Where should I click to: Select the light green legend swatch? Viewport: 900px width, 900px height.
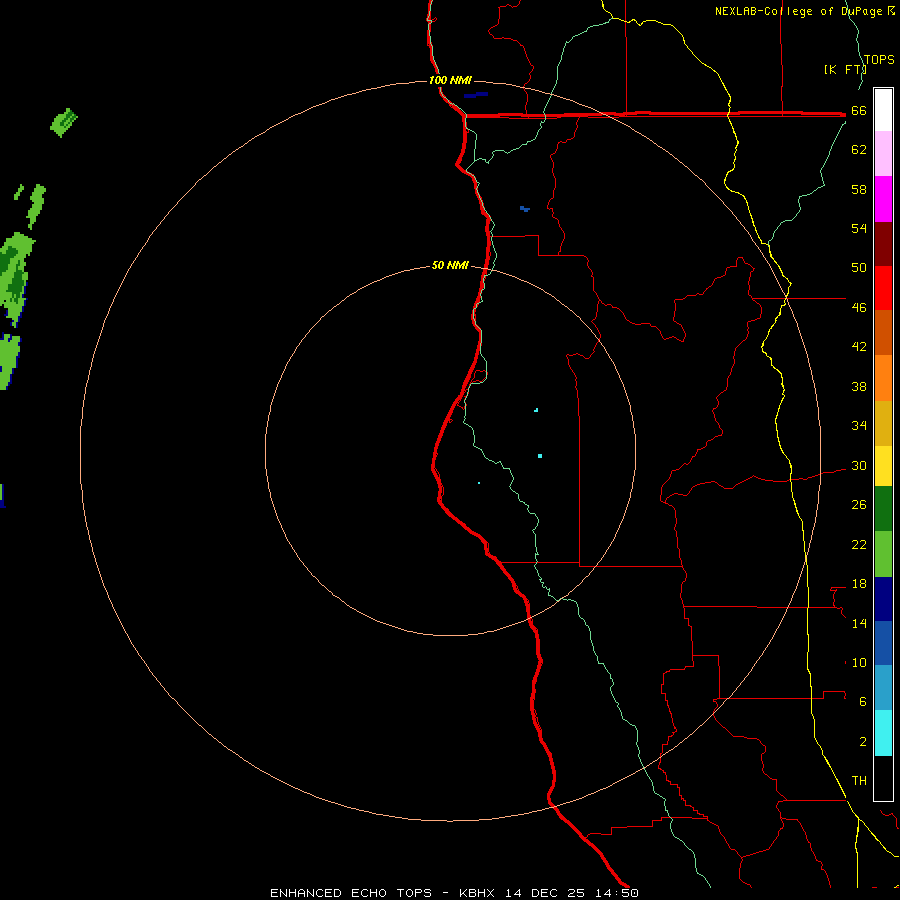pos(883,554)
